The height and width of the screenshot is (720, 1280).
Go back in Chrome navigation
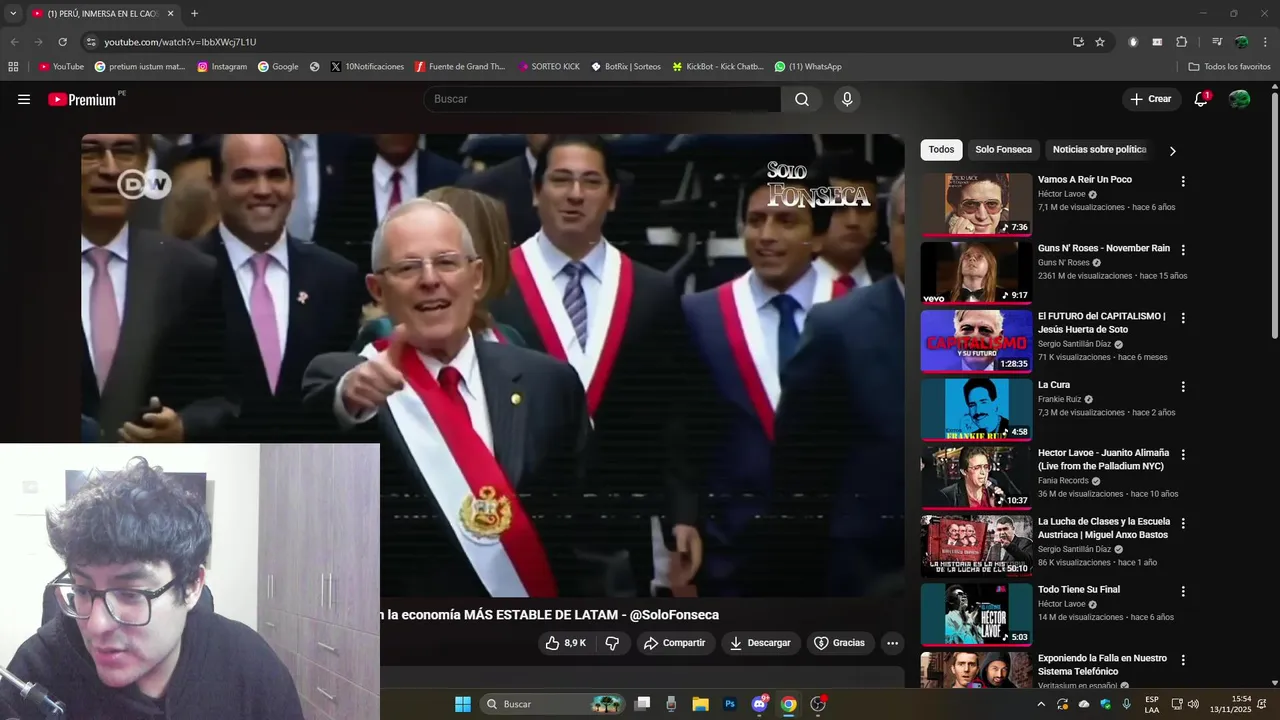coord(14,42)
